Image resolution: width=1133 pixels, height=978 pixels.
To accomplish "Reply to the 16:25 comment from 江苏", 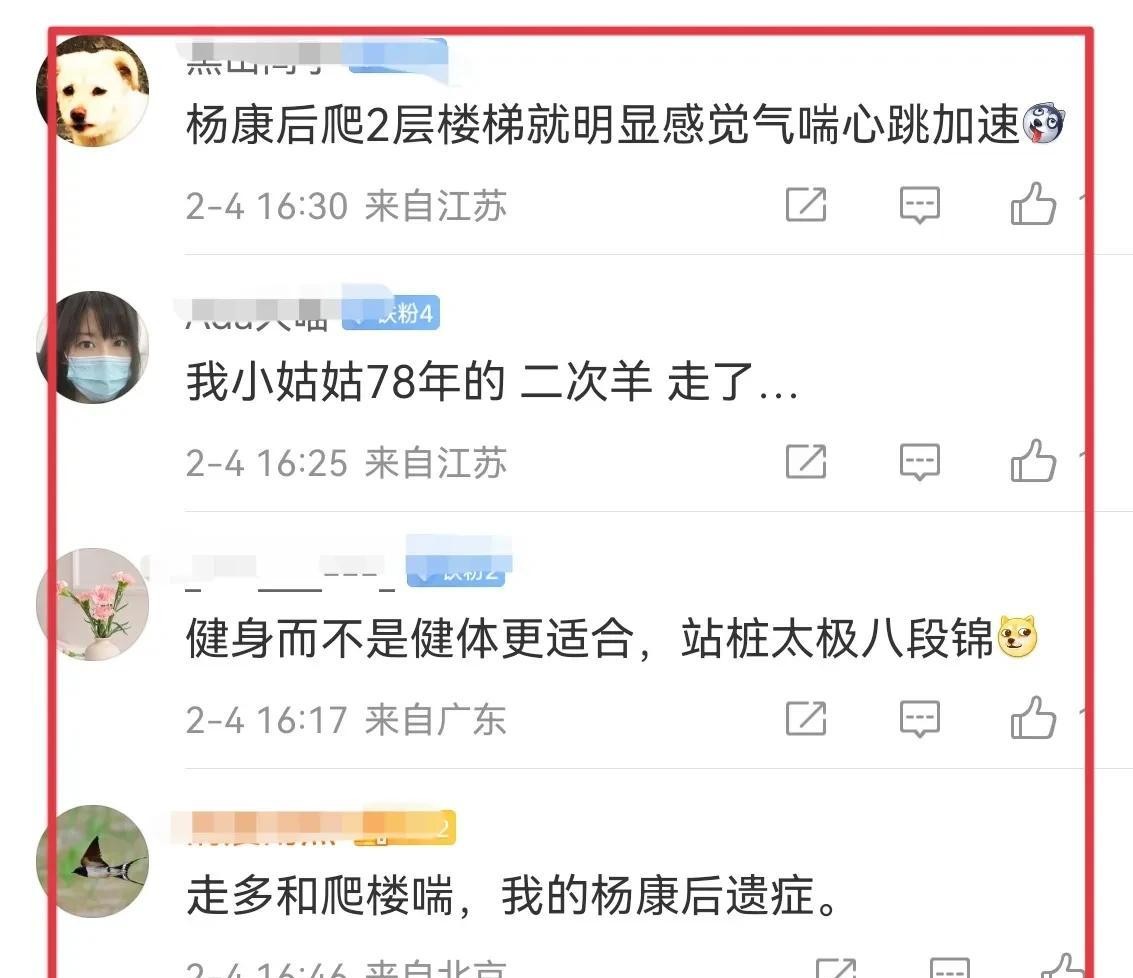I will click(x=919, y=461).
